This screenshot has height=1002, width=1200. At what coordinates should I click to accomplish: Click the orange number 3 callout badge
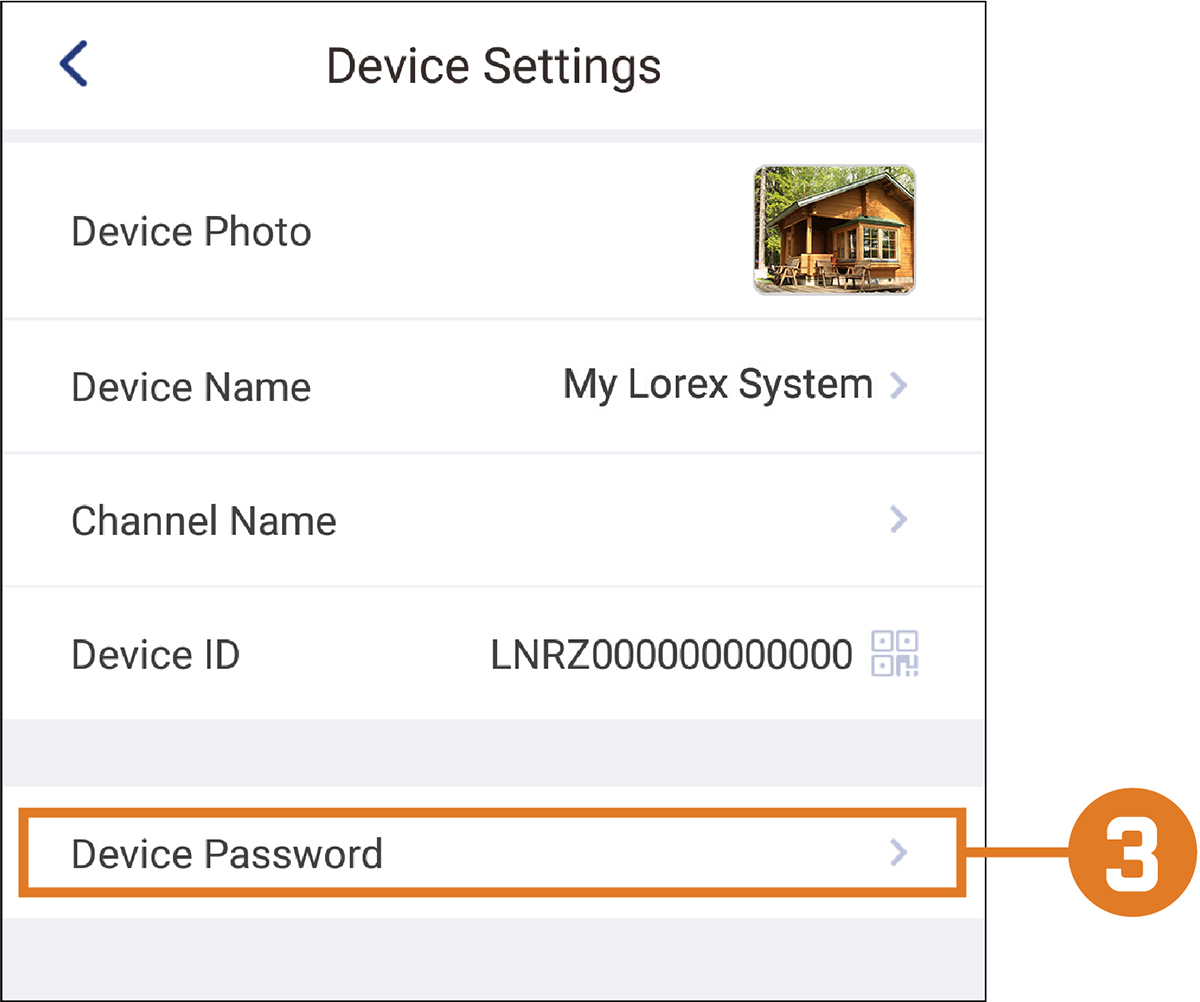[1131, 854]
